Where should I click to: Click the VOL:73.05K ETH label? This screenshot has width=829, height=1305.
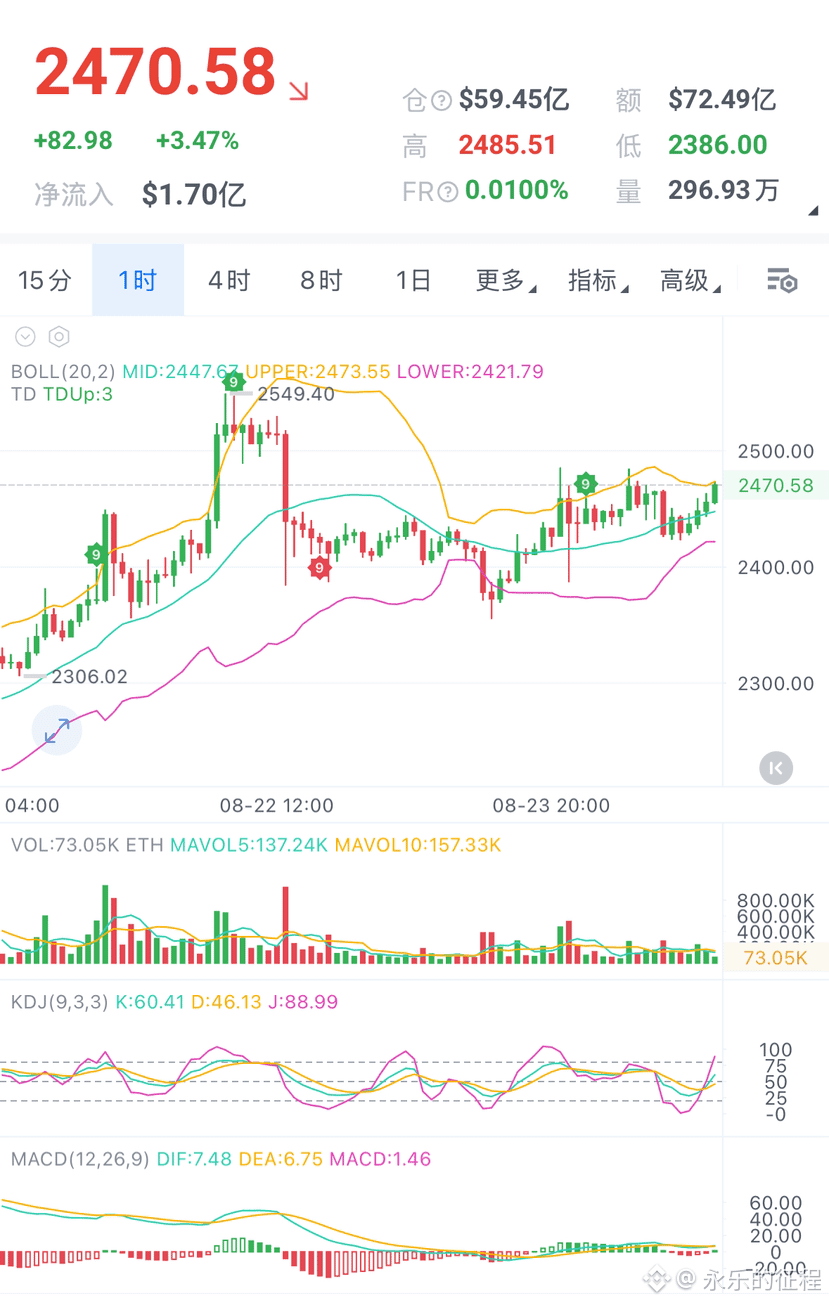coord(88,845)
